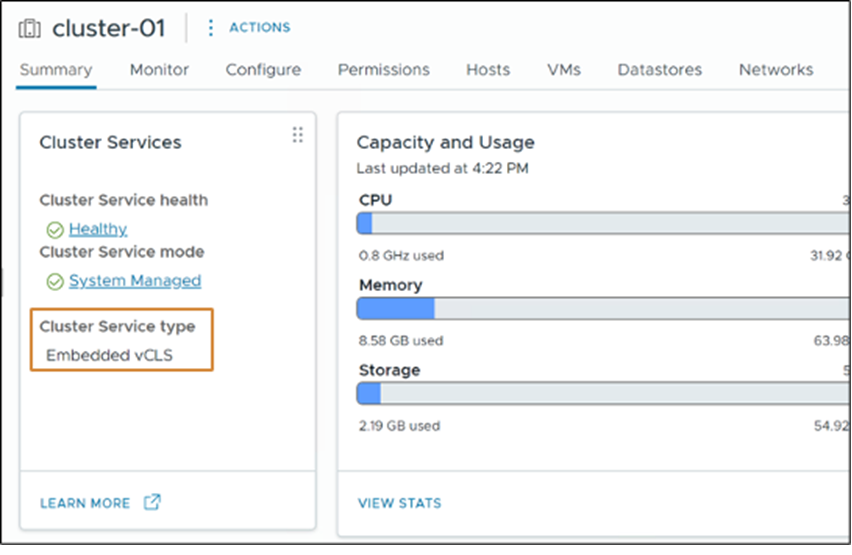Open the Monitor tab
Image resolution: width=852 pixels, height=555 pixels.
[159, 70]
